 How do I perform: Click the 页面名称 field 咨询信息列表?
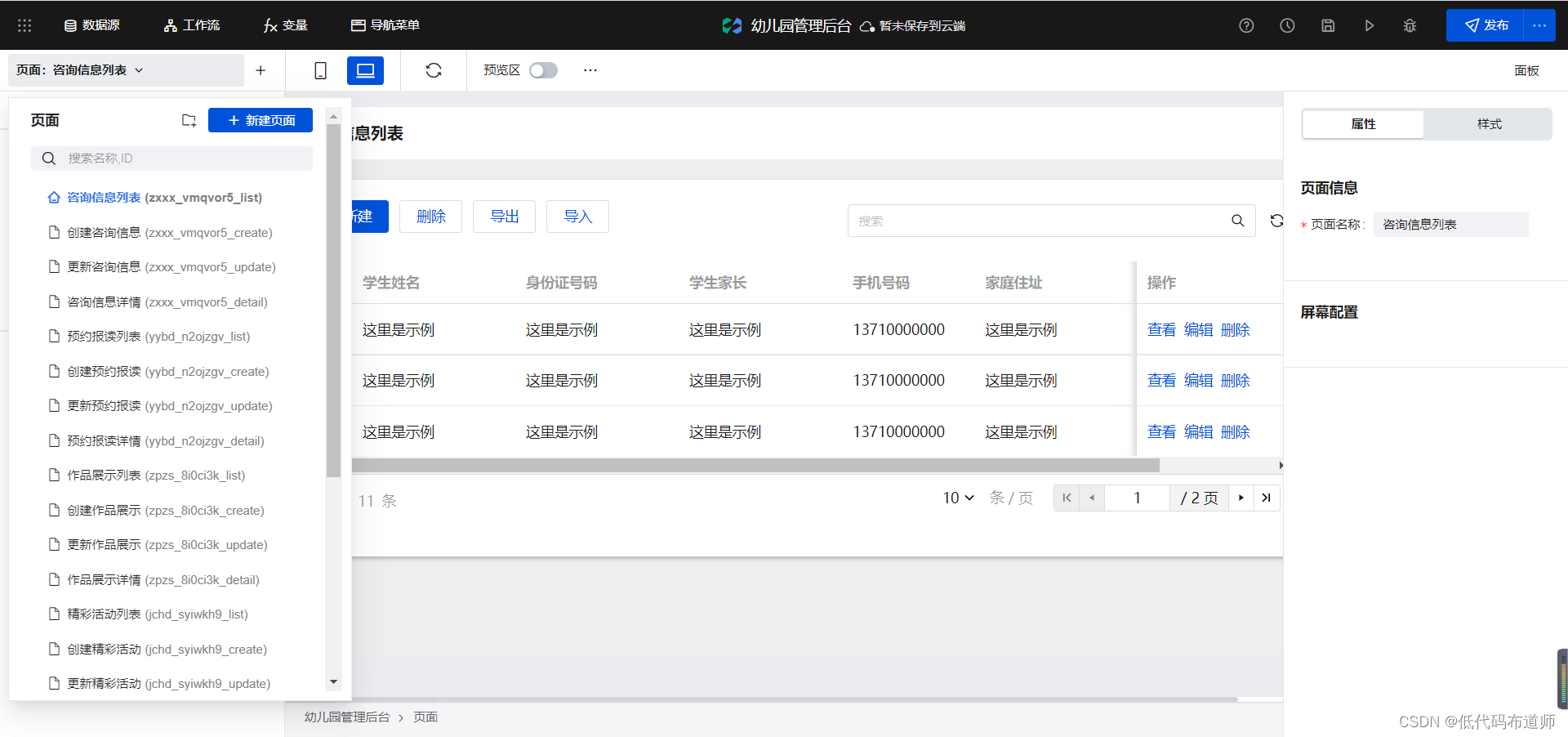(1451, 225)
